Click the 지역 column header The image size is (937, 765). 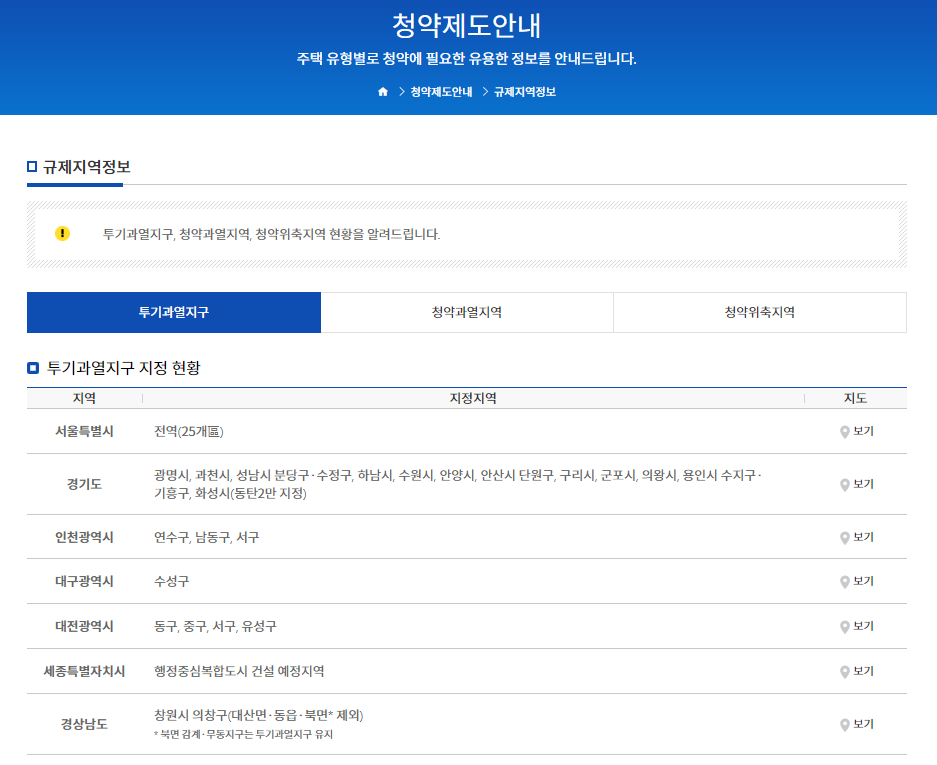pyautogui.click(x=84, y=398)
